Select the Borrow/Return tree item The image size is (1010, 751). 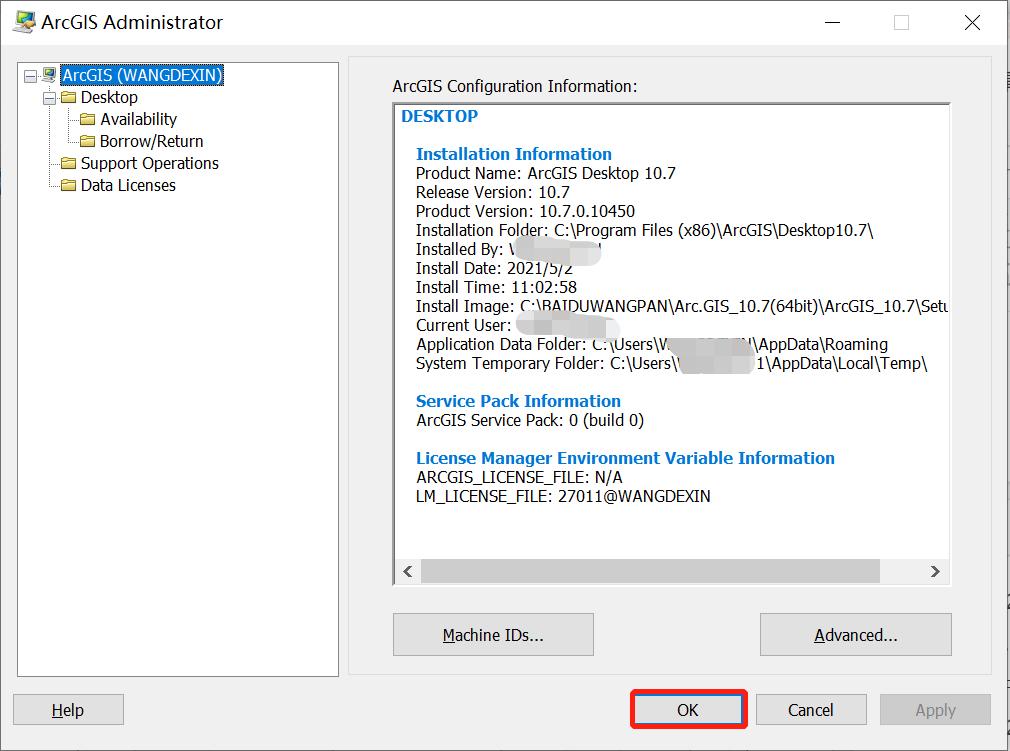[x=151, y=141]
